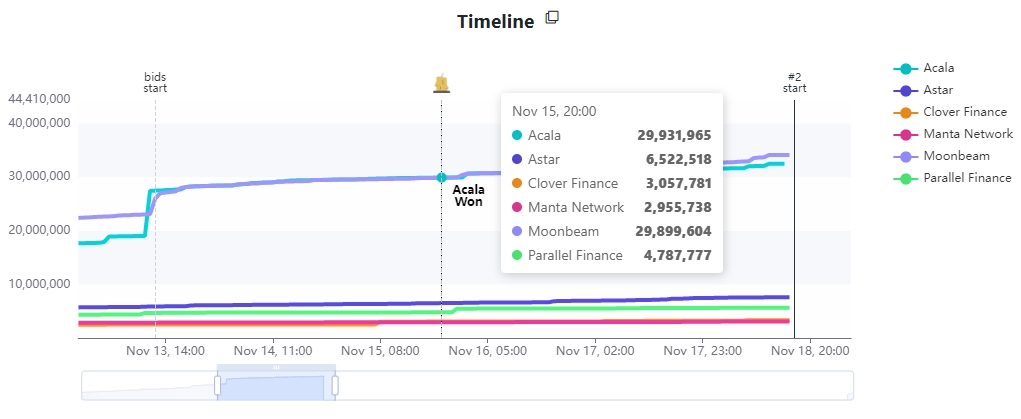Viewport: 1021px width, 419px height.
Task: Click the copy icon beside the Timeline title
Action: 552,18
